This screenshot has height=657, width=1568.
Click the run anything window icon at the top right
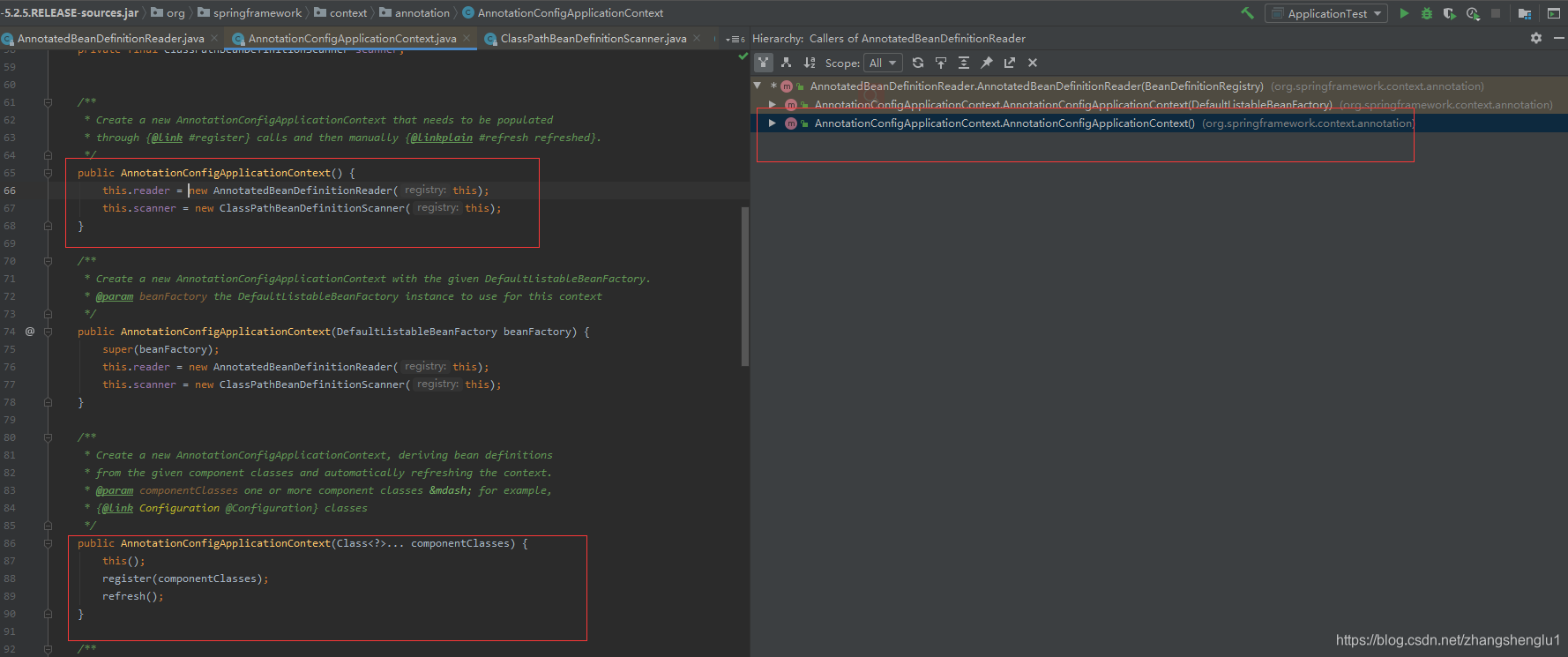(x=1553, y=13)
